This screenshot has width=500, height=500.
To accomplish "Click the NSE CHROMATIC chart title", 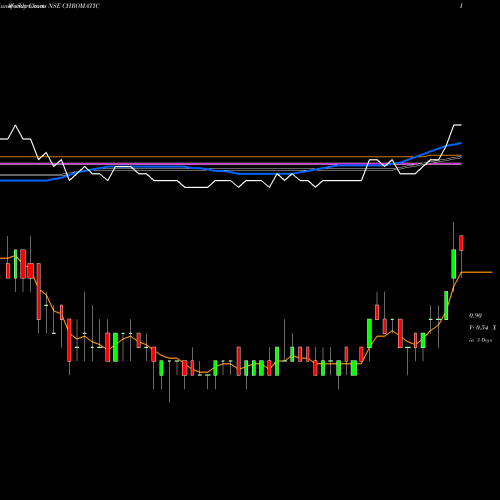I will pyautogui.click(x=74, y=6).
